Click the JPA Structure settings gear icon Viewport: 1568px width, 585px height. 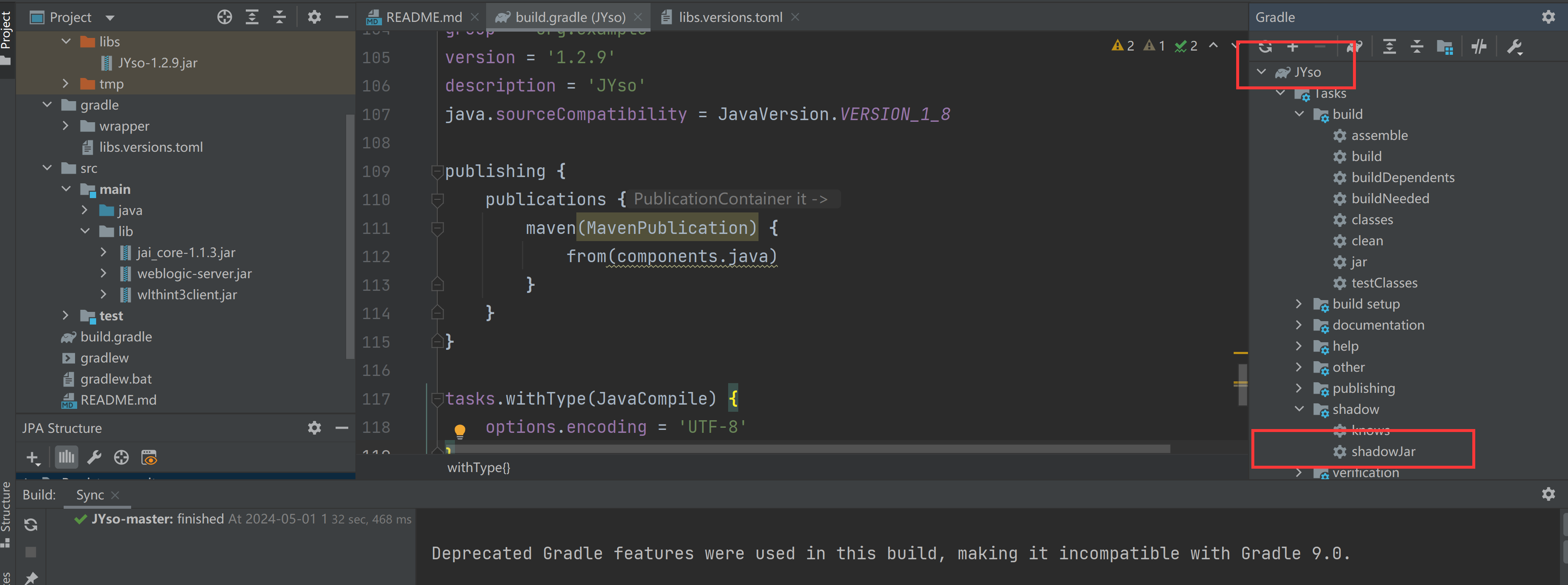(314, 427)
